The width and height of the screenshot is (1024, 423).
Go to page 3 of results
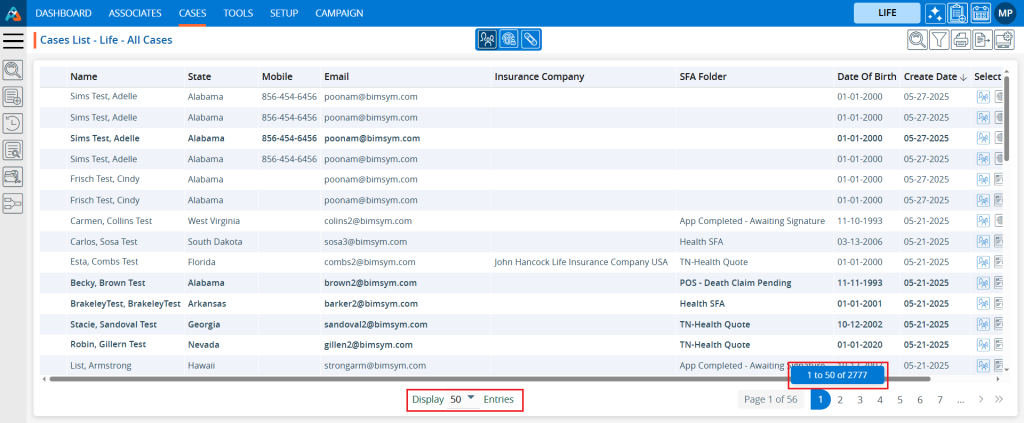[860, 399]
